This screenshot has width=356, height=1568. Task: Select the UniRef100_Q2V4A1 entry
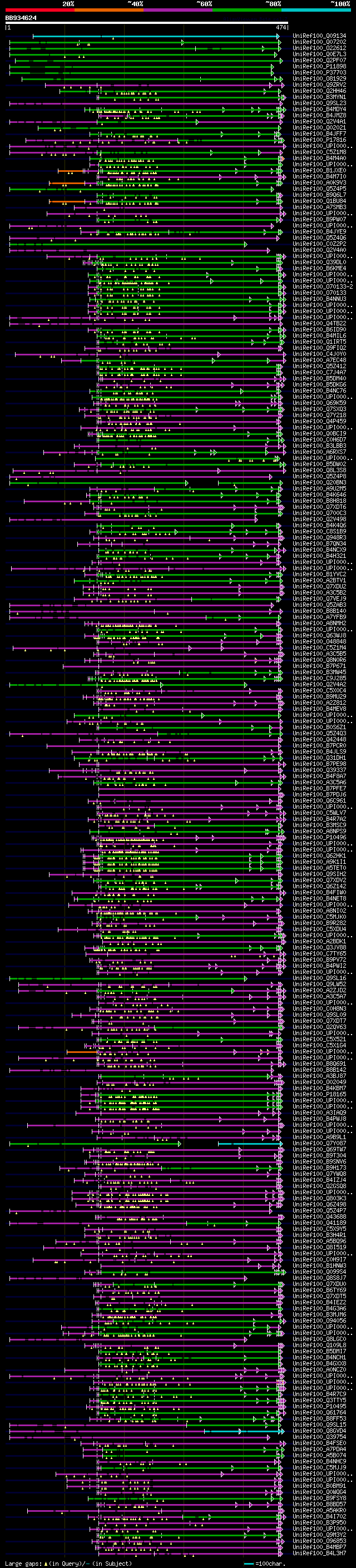click(319, 121)
